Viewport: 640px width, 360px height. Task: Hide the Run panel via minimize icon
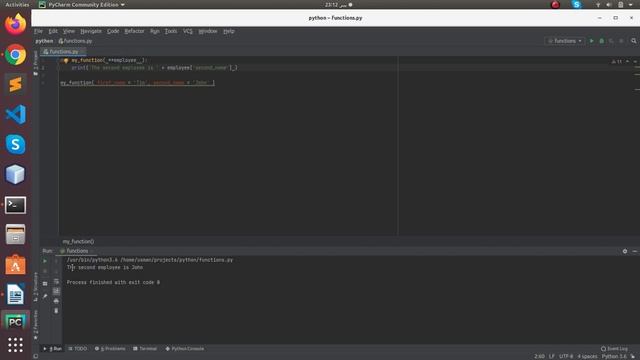click(635, 251)
